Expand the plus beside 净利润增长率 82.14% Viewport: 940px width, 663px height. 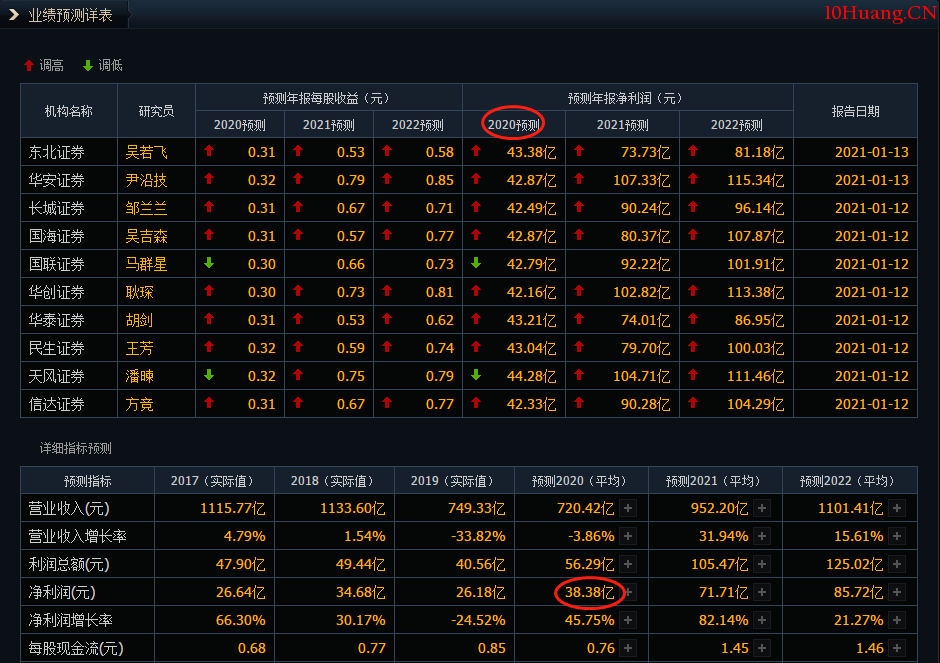pos(762,620)
